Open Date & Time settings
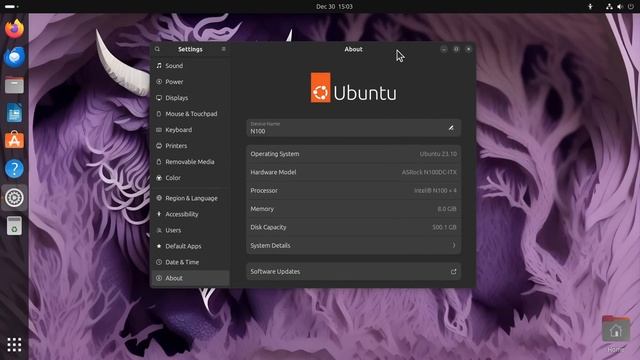The width and height of the screenshot is (640, 360). coord(190,262)
